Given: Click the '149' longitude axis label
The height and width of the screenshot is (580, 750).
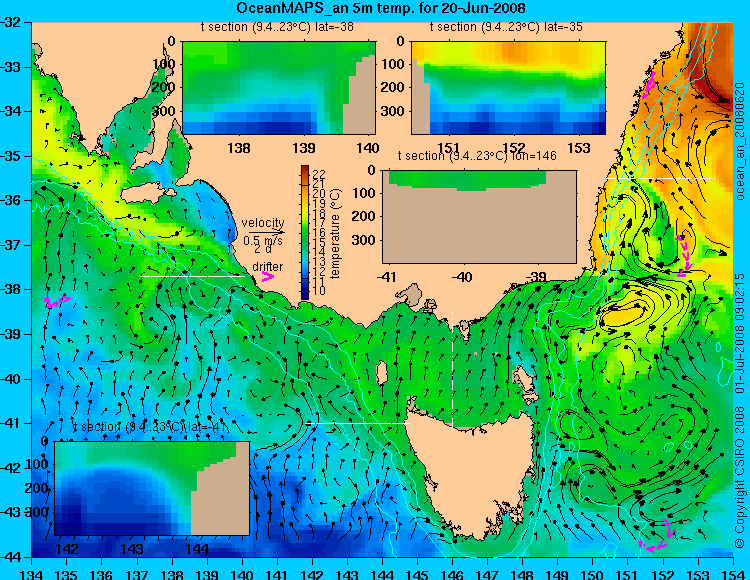Looking at the screenshot, I should 558,574.
